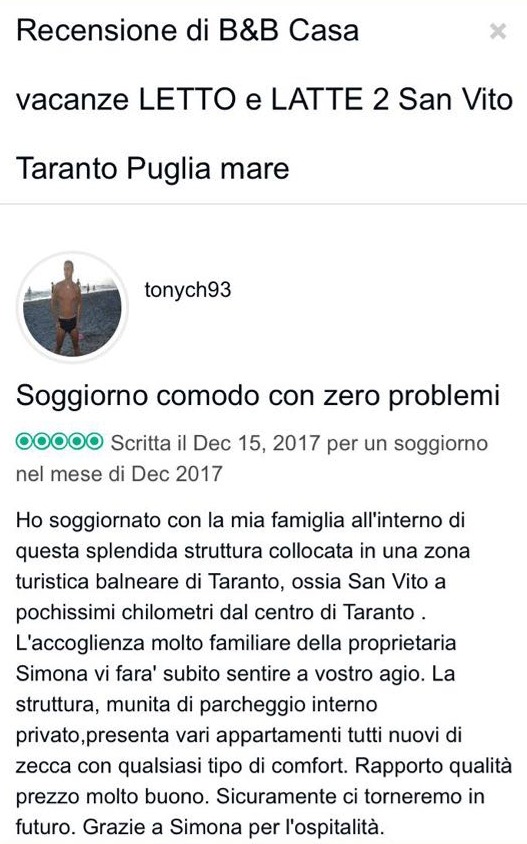The image size is (527, 844).
Task: Open the review title Soggiorno comodo con zero problemi
Action: coord(258,397)
